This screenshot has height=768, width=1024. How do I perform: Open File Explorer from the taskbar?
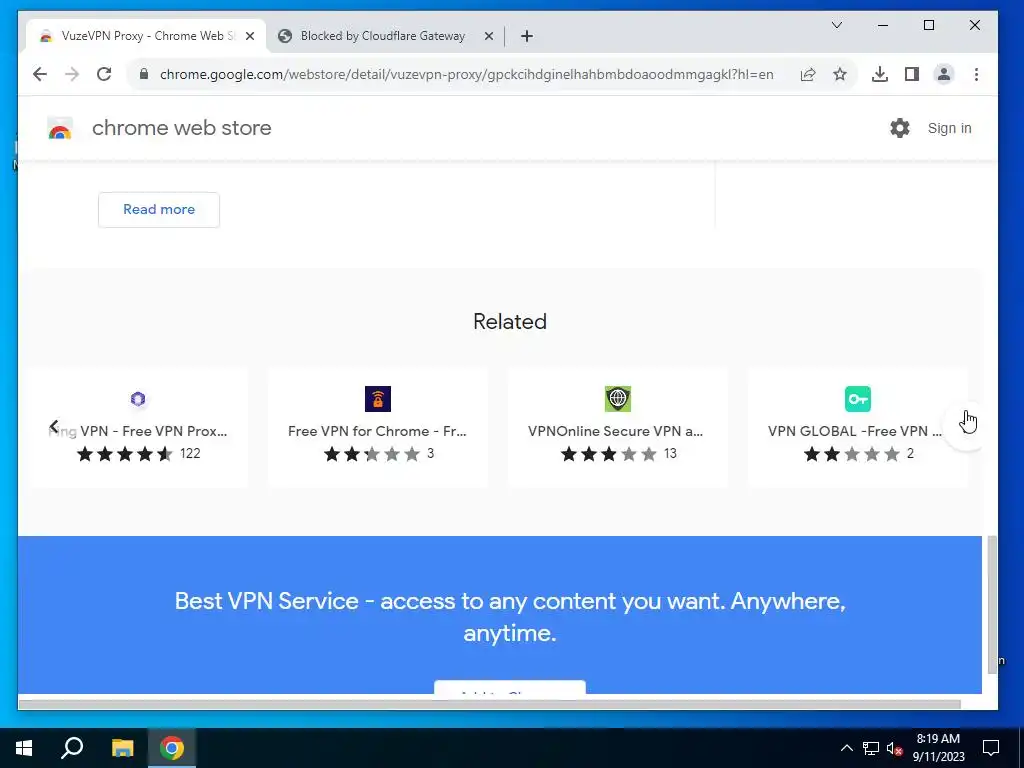[x=122, y=748]
